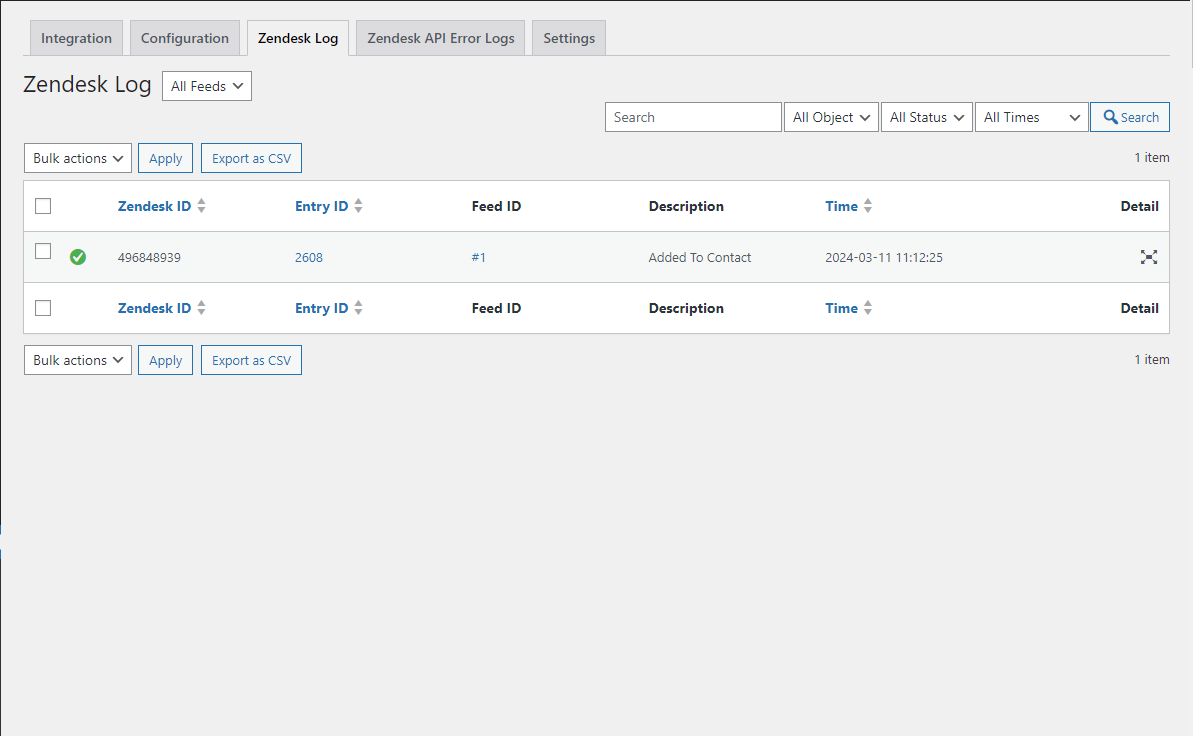Click green success status icon in log row
This screenshot has width=1193, height=736.
coord(78,257)
